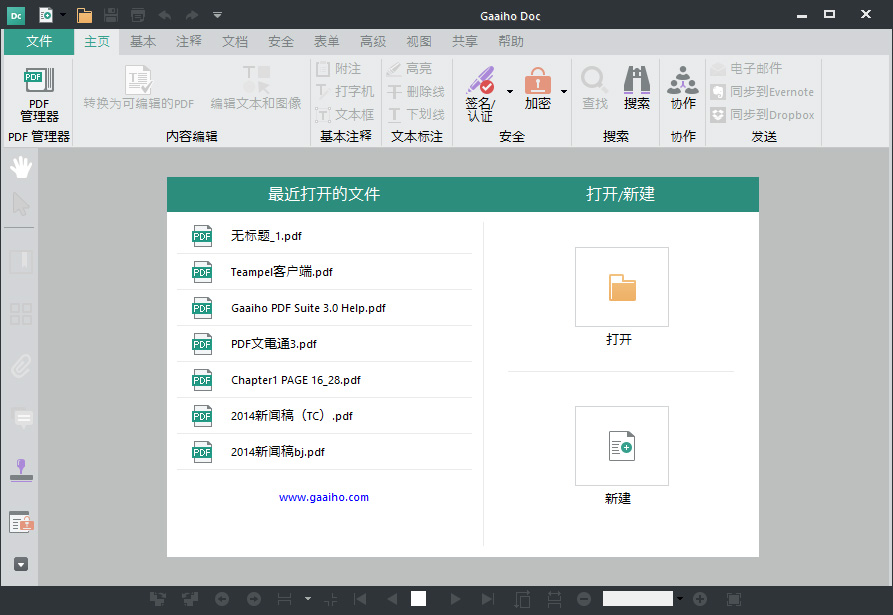
Task: Open recent file PDF文電通3.pdf
Action: click(x=325, y=343)
